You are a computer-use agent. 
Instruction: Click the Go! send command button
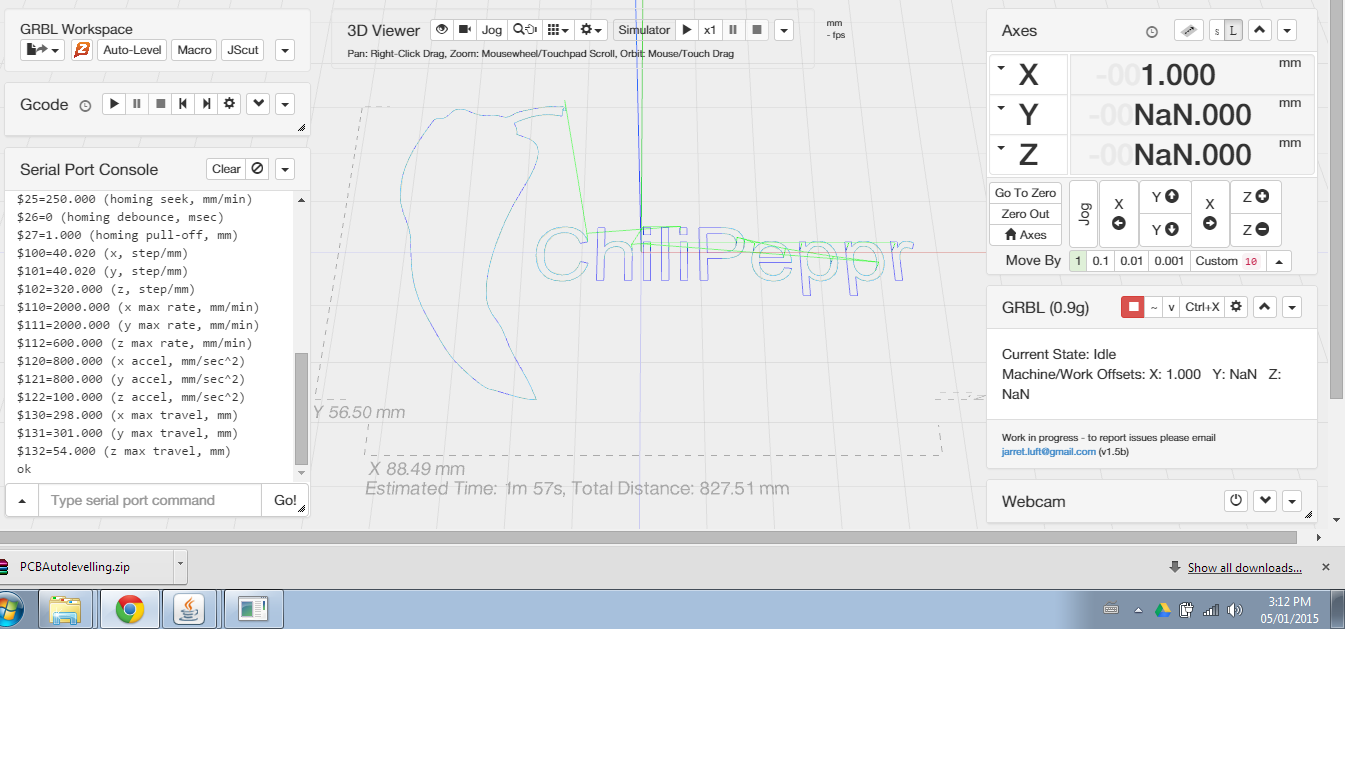point(285,500)
